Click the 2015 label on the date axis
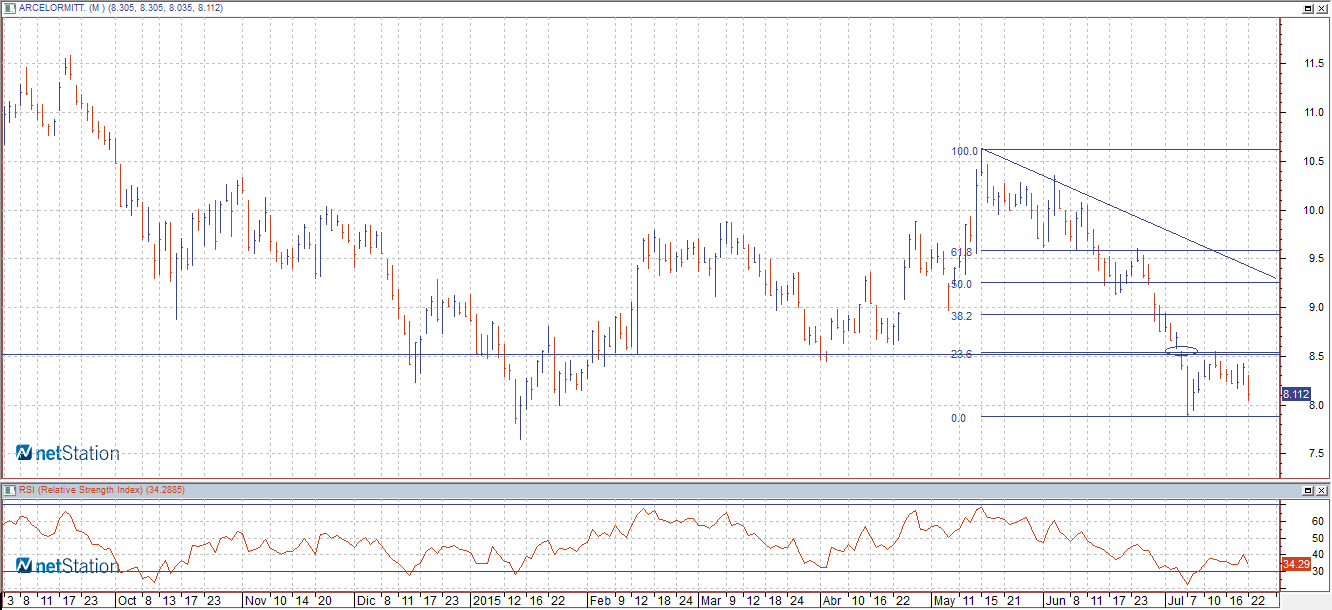This screenshot has height=610, width=1332. [486, 601]
